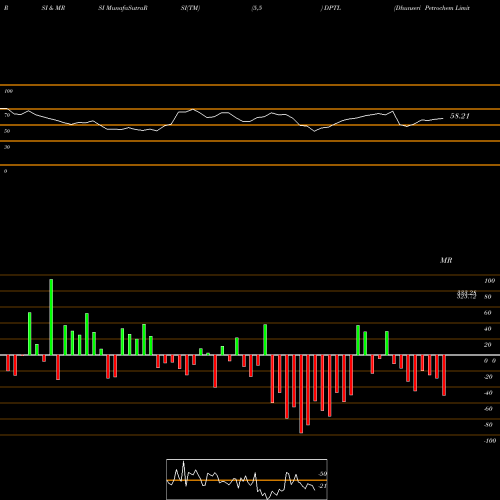
Task: Click the current RSI value 58.21
Action: click(x=460, y=116)
